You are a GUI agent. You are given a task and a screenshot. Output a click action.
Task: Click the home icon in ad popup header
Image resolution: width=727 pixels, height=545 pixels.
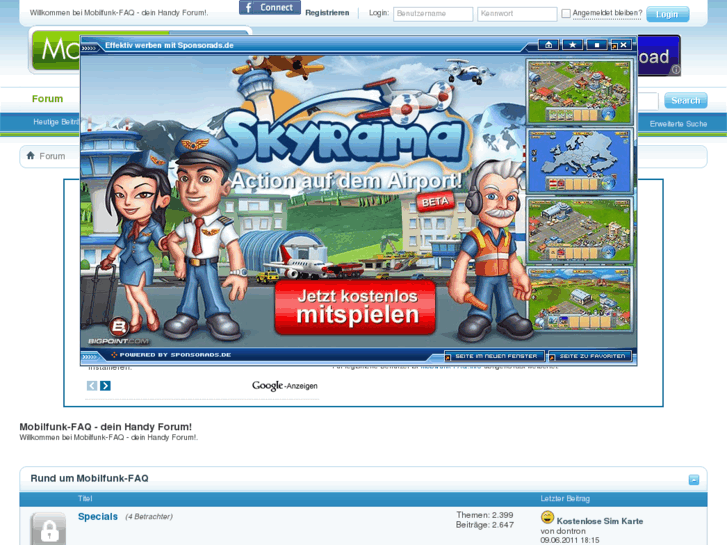click(548, 45)
